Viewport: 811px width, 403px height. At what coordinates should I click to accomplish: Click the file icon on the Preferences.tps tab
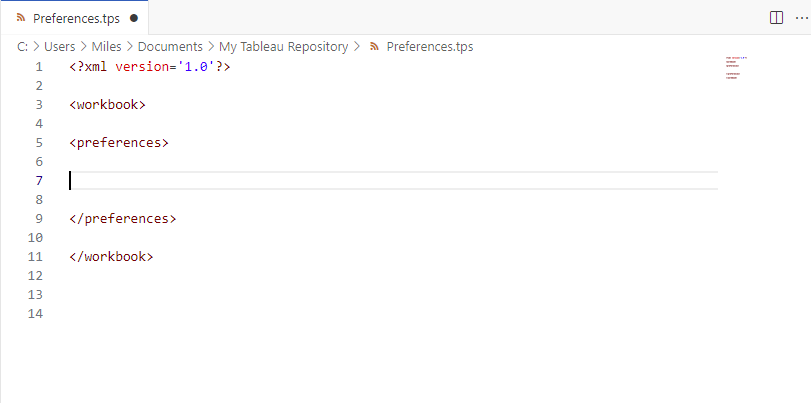pos(21,18)
